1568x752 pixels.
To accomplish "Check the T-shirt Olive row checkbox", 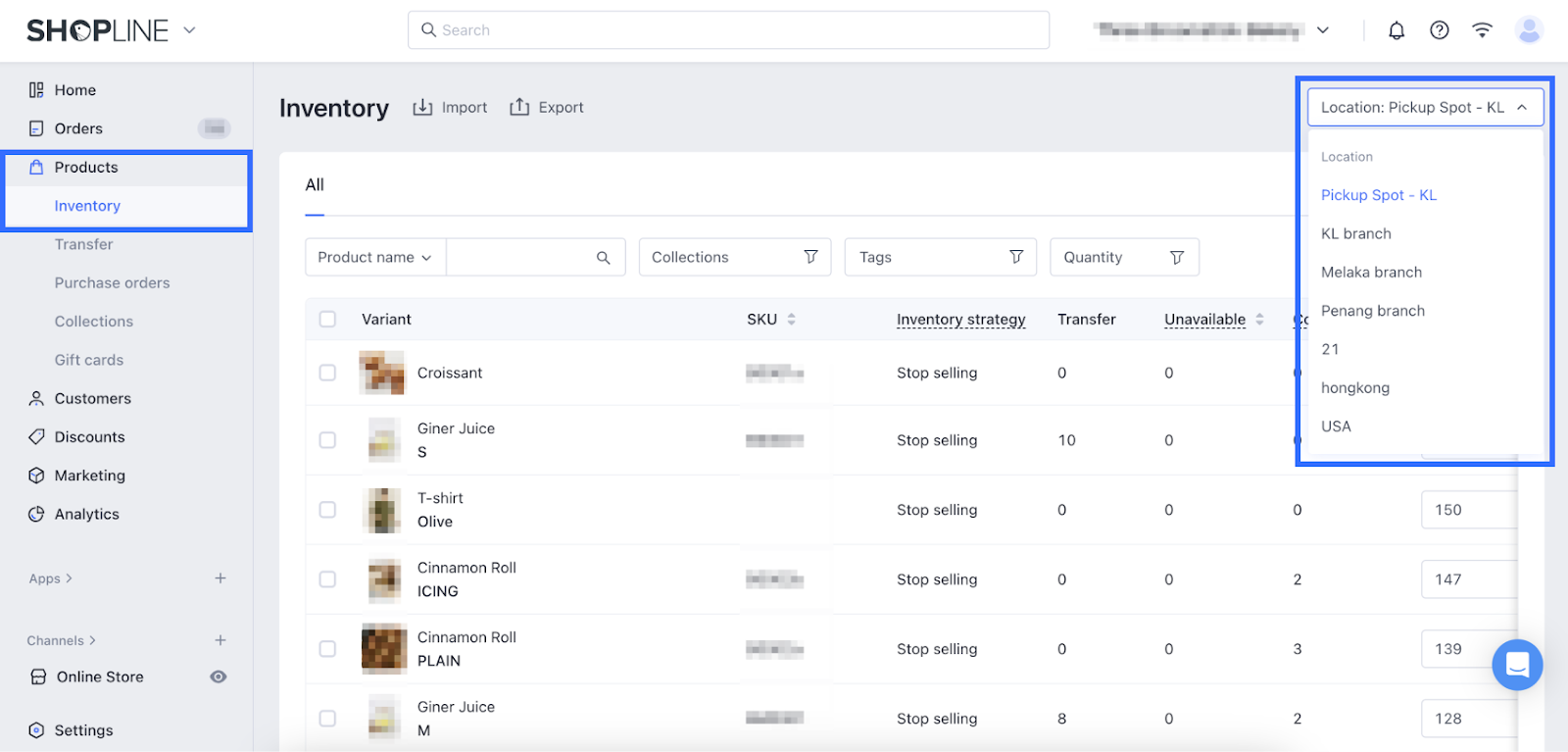I will click(327, 510).
